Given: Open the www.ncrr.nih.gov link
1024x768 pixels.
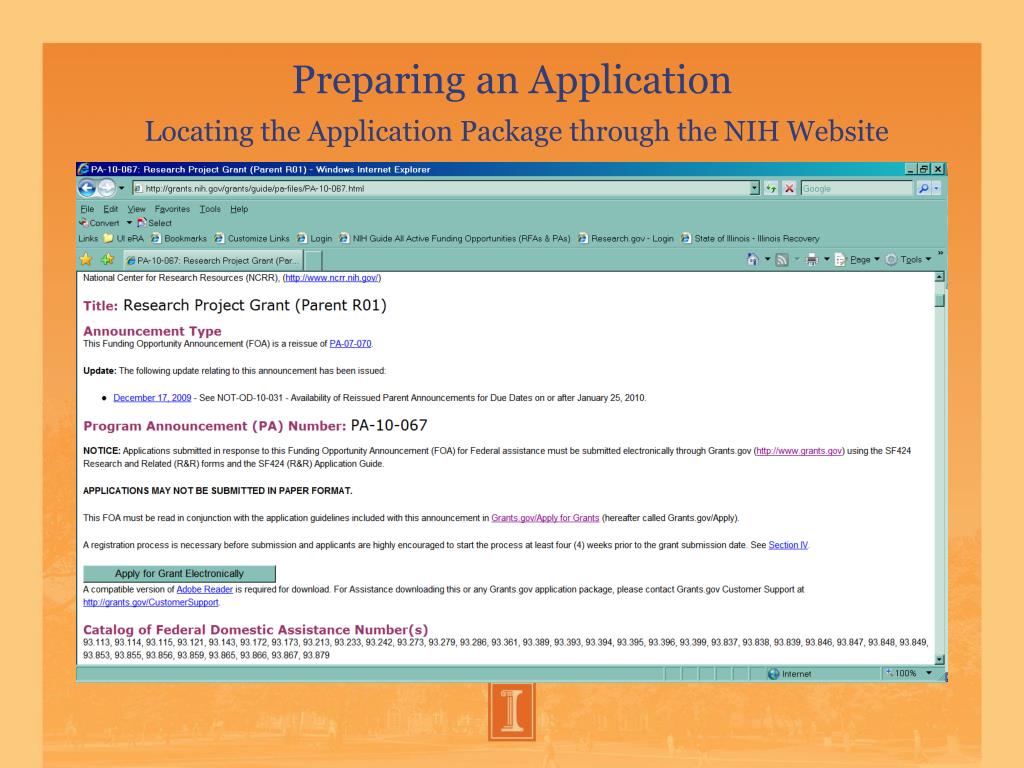Looking at the screenshot, I should click(x=332, y=278).
